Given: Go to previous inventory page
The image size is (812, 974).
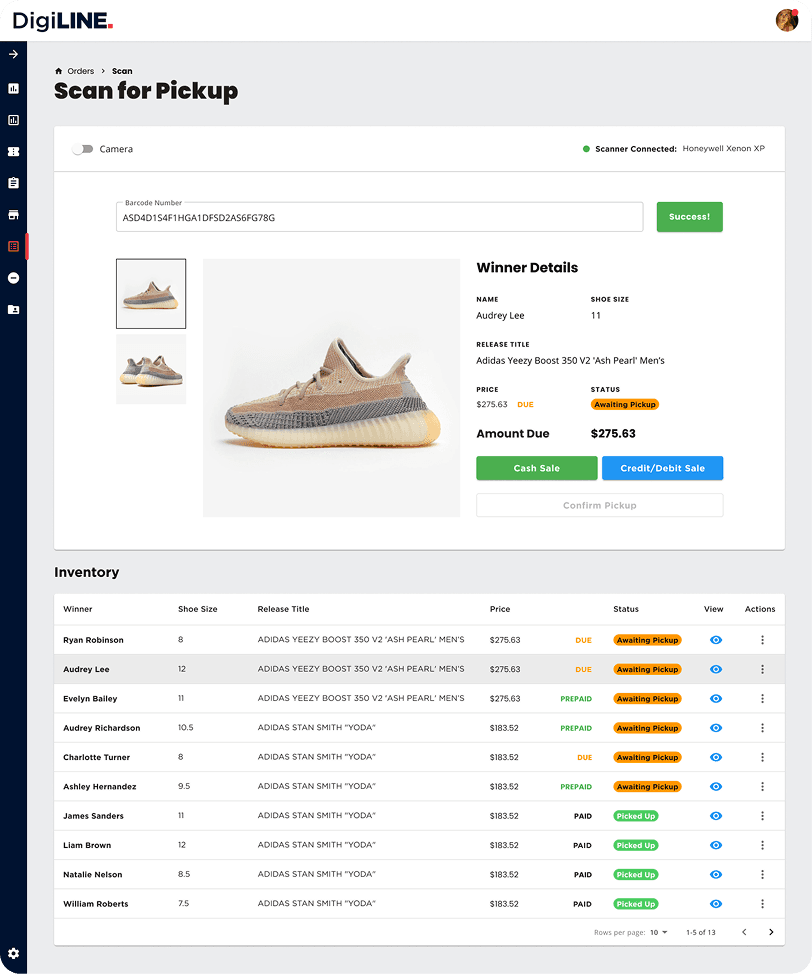Looking at the screenshot, I should point(744,932).
